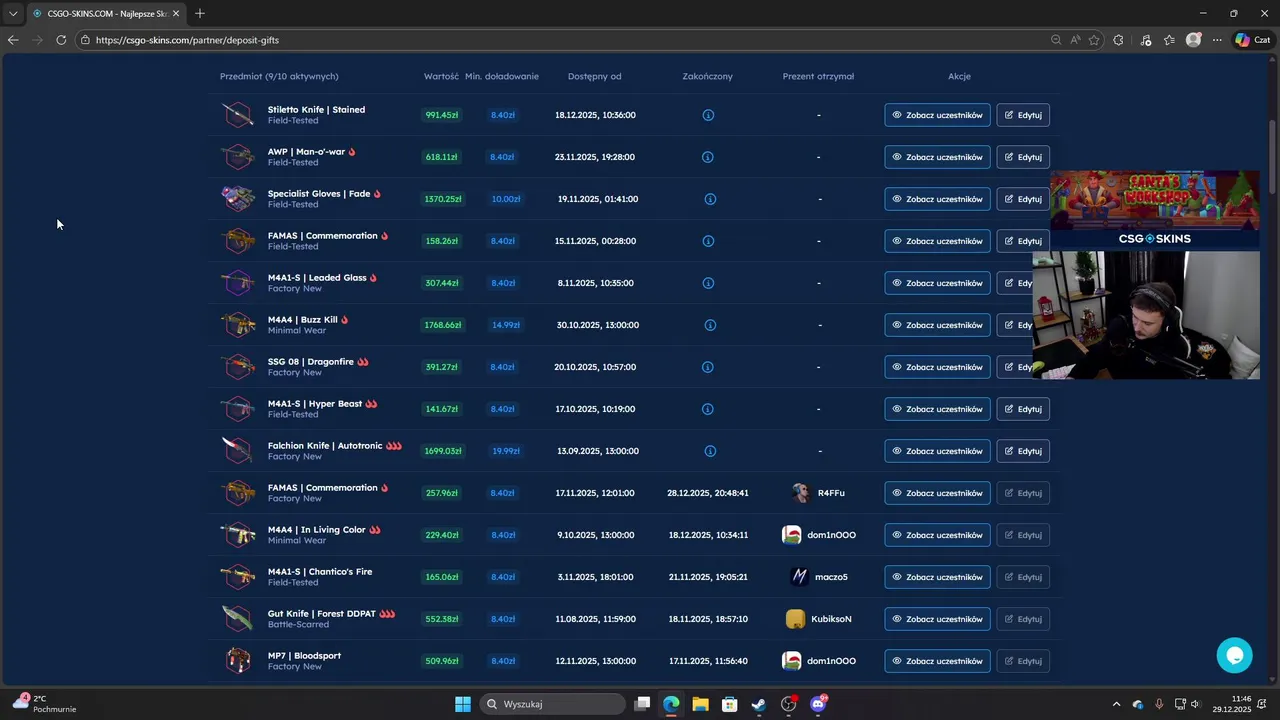Click Edytuj for AWP Man-o'-war
Image resolution: width=1280 pixels, height=720 pixels.
[x=1023, y=157]
